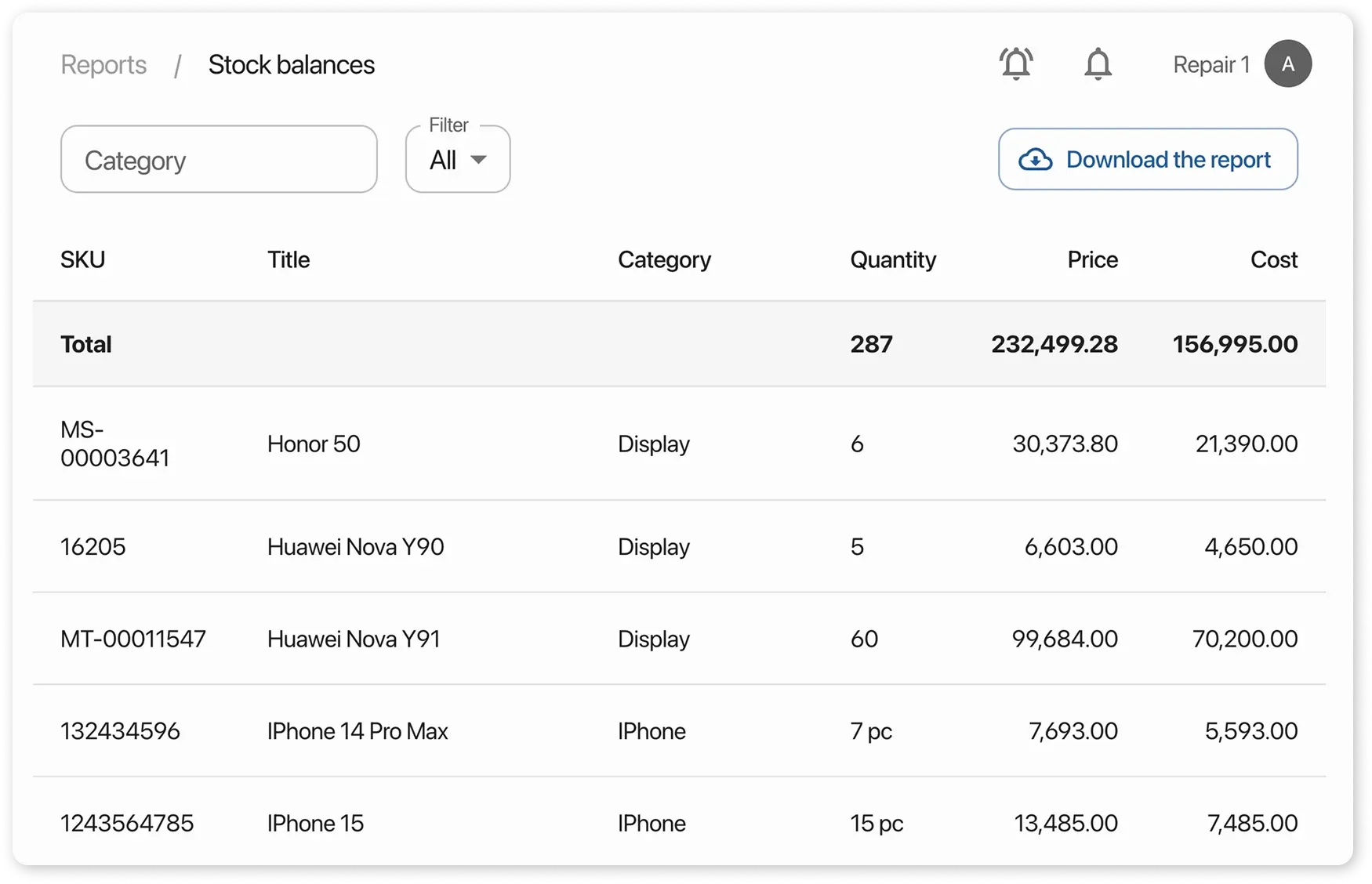
Task: Sort by the Quantity column header
Action: tap(892, 259)
